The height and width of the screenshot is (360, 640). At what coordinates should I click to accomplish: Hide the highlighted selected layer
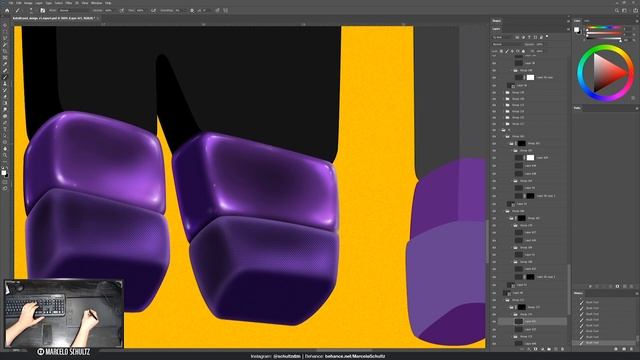click(494, 322)
